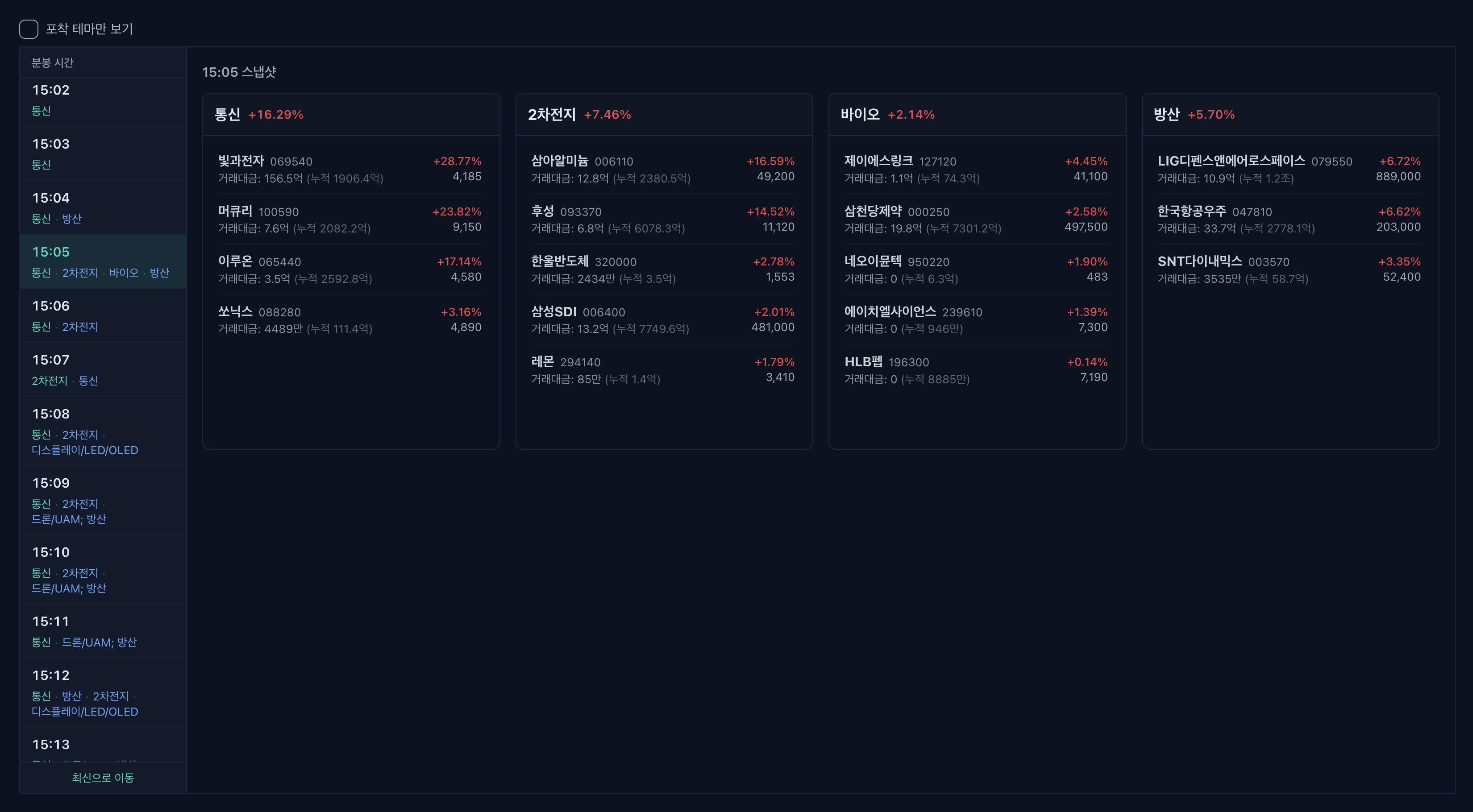Screen dimensions: 1473x812
Task: Click the +5.70% change on 방산
Action: pyautogui.click(x=1211, y=115)
